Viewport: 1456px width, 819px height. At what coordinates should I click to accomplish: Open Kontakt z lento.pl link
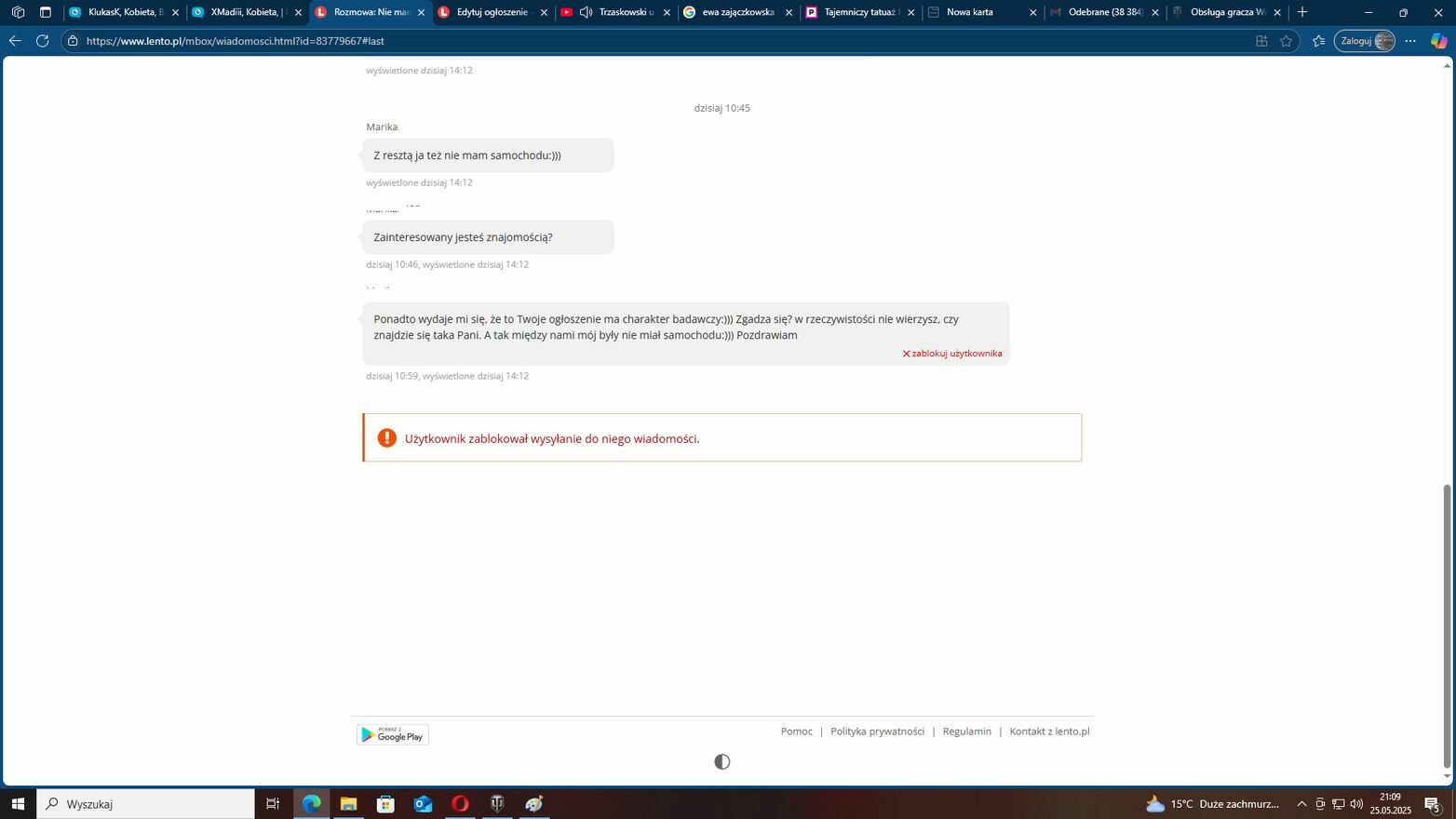[1050, 732]
